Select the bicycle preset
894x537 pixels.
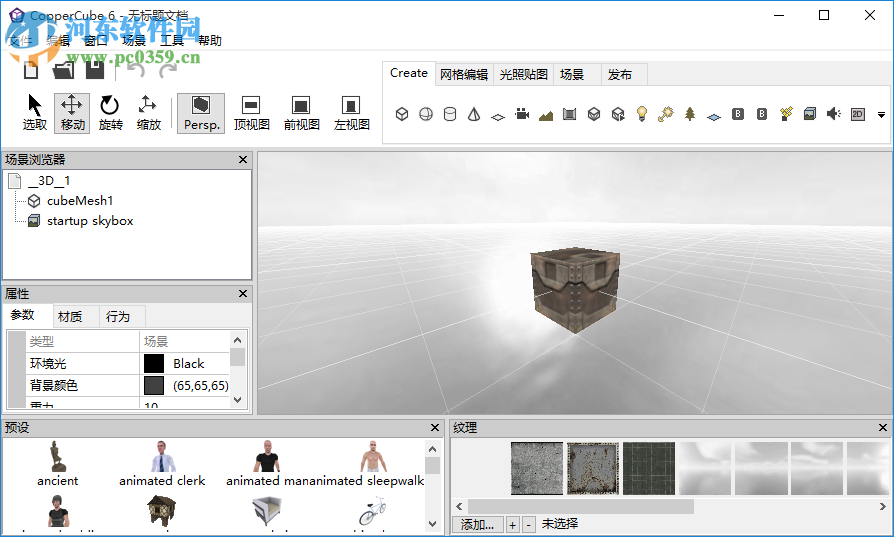[372, 511]
